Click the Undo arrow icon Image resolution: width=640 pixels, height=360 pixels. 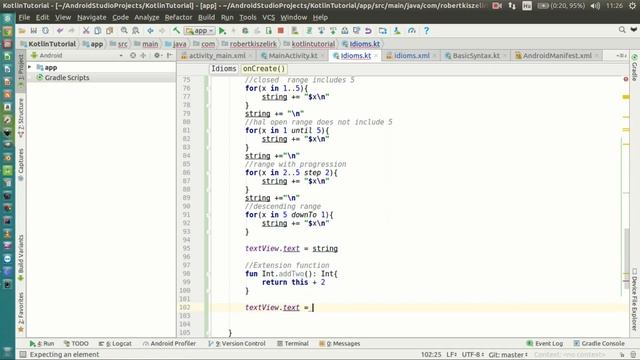coord(60,31)
